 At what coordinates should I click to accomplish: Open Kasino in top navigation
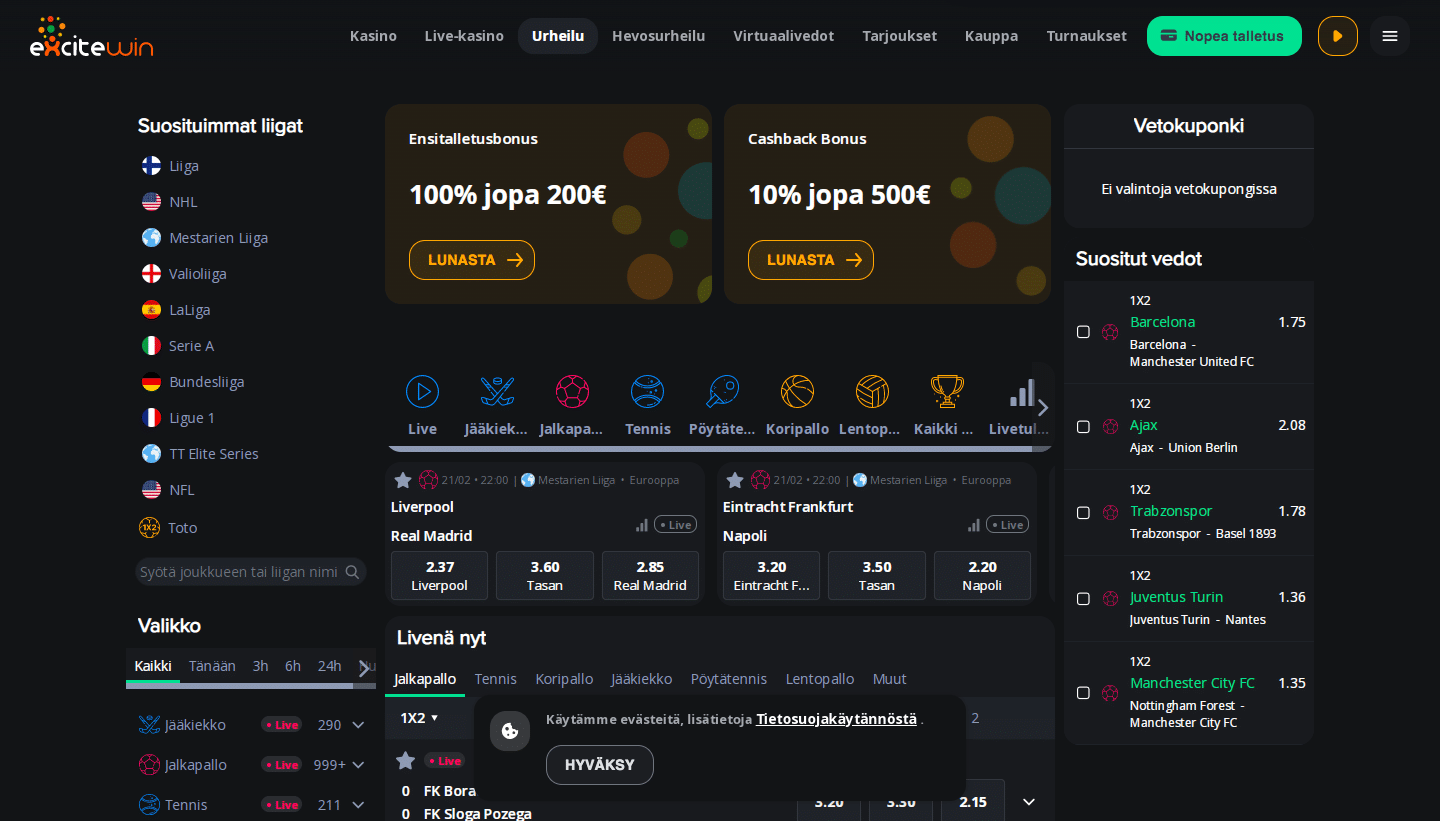click(373, 36)
